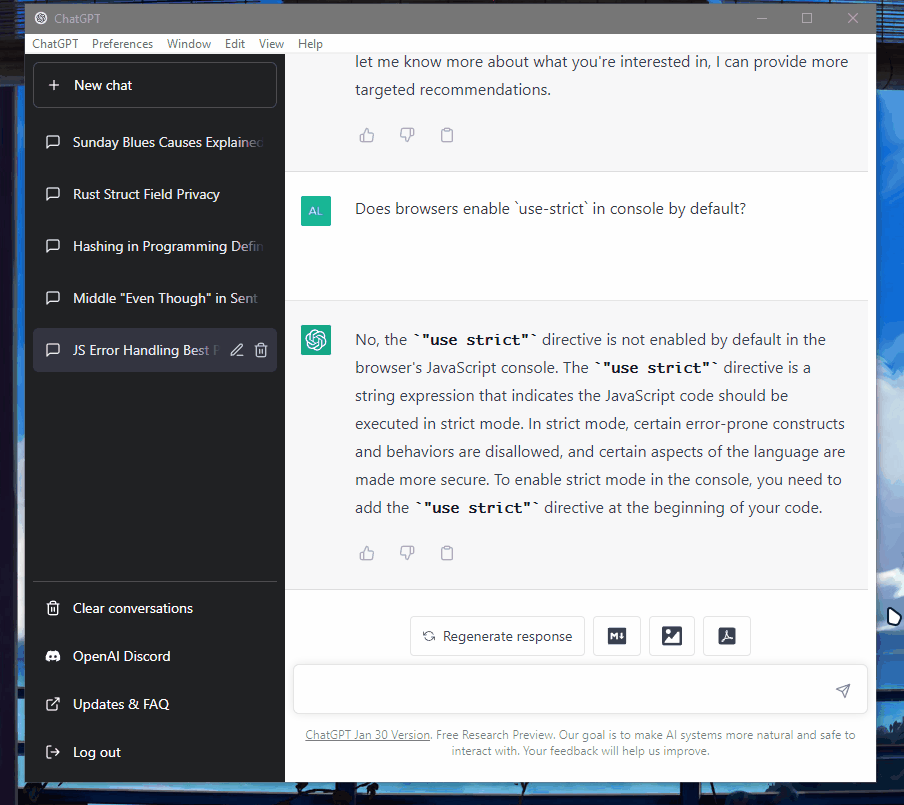
Task: Click Log out
Action: click(155, 752)
